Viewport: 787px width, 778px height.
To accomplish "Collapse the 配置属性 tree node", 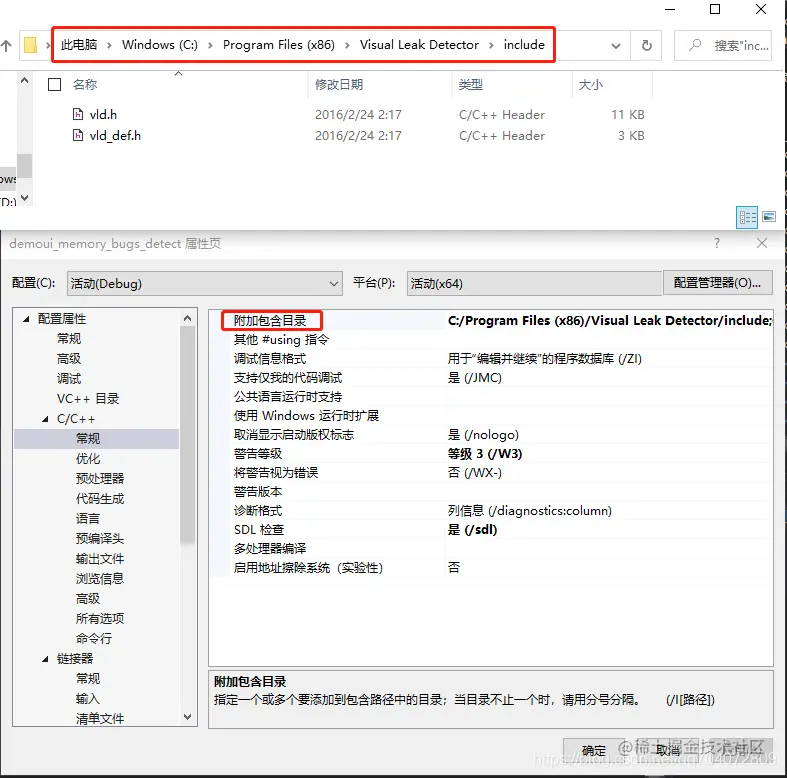I will (x=26, y=319).
